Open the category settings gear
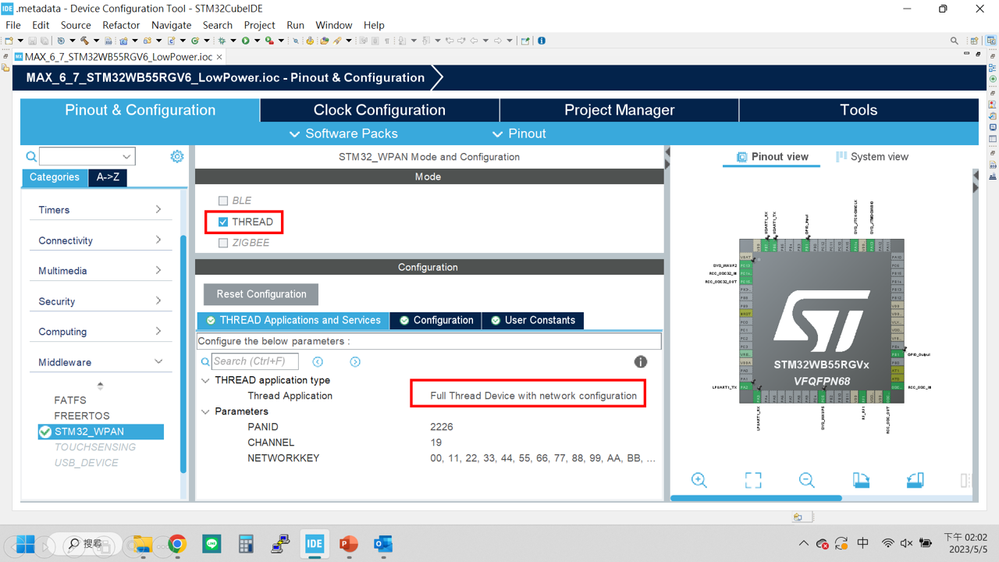The width and height of the screenshot is (999, 562). pyautogui.click(x=177, y=156)
